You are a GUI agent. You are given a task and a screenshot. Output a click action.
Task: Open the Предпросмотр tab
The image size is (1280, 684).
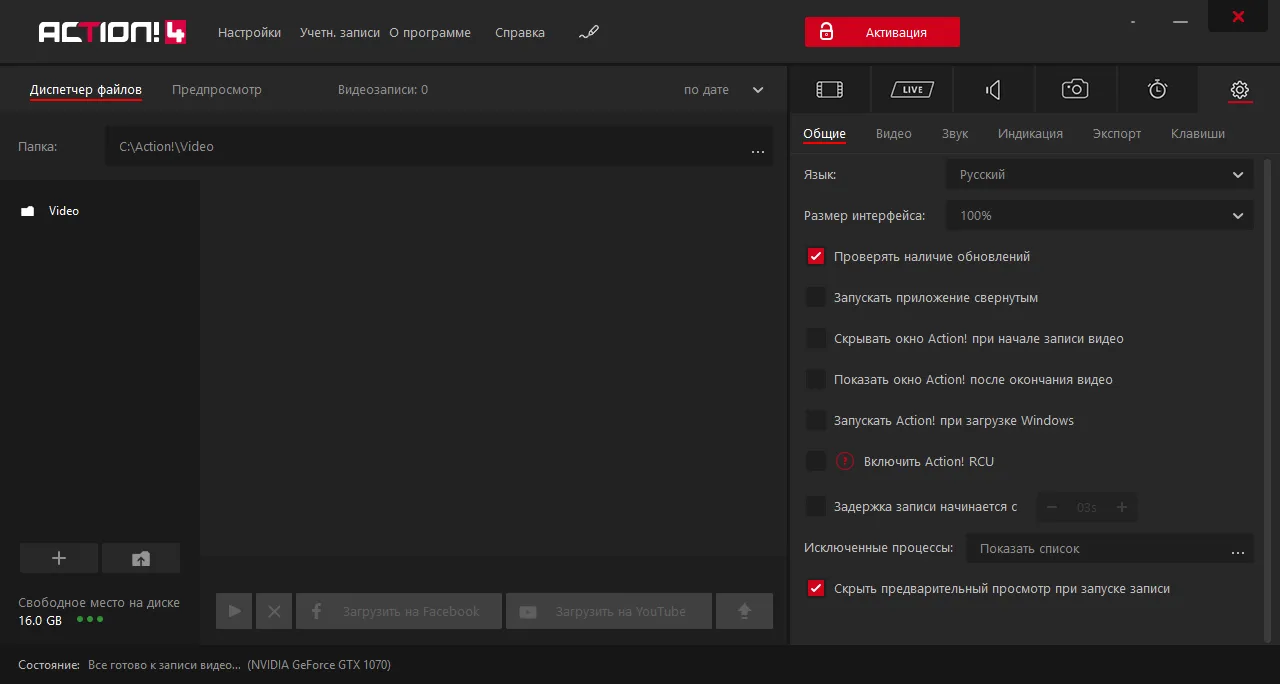click(x=216, y=90)
